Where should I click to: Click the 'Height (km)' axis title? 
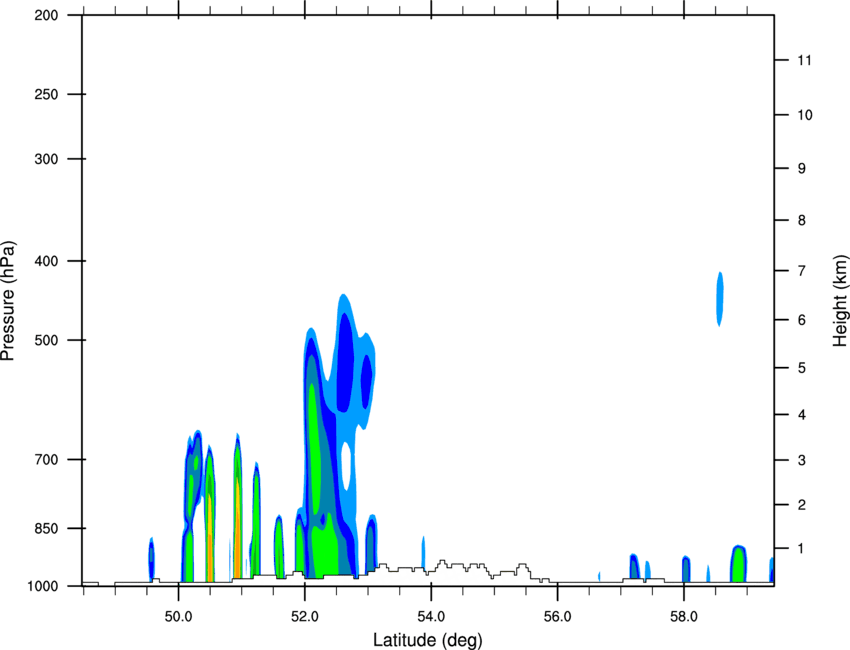[840, 301]
